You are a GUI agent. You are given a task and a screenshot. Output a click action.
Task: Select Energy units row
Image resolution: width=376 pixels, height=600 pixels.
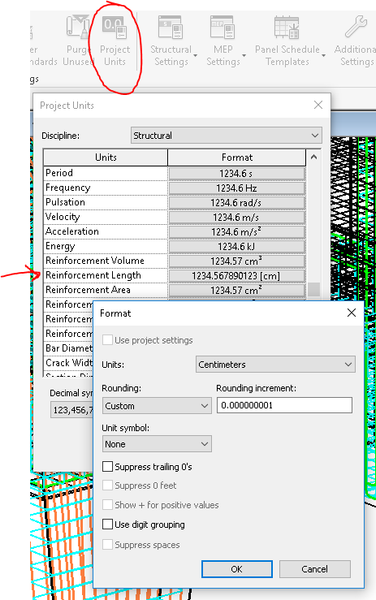pyautogui.click(x=106, y=246)
